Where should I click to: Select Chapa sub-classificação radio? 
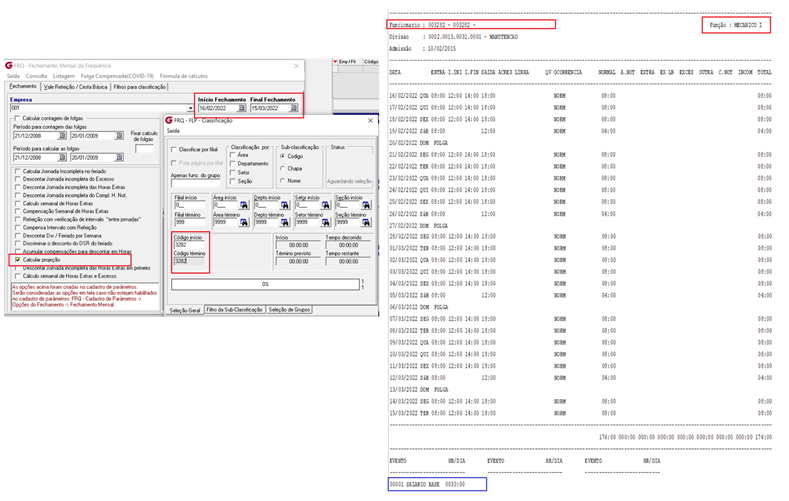point(283,169)
